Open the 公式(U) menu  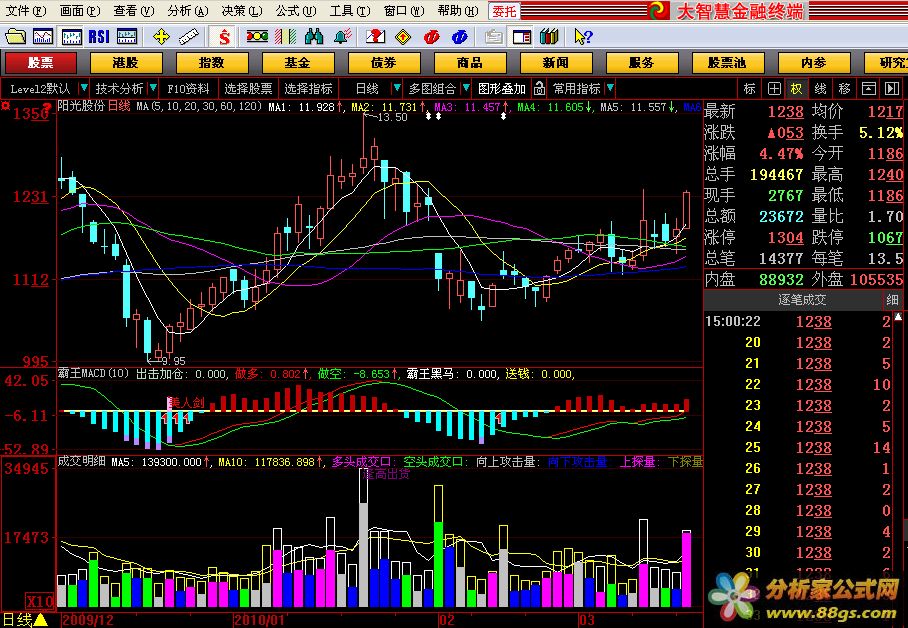click(296, 10)
